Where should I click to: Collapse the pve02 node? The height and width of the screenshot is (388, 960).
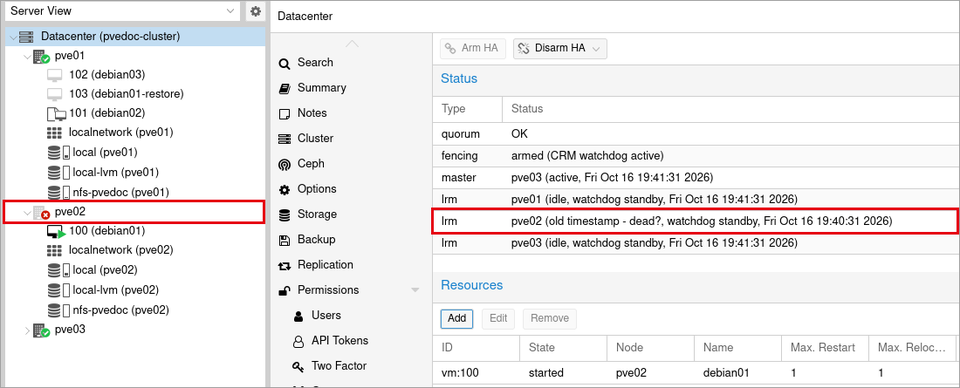[x=26, y=212]
